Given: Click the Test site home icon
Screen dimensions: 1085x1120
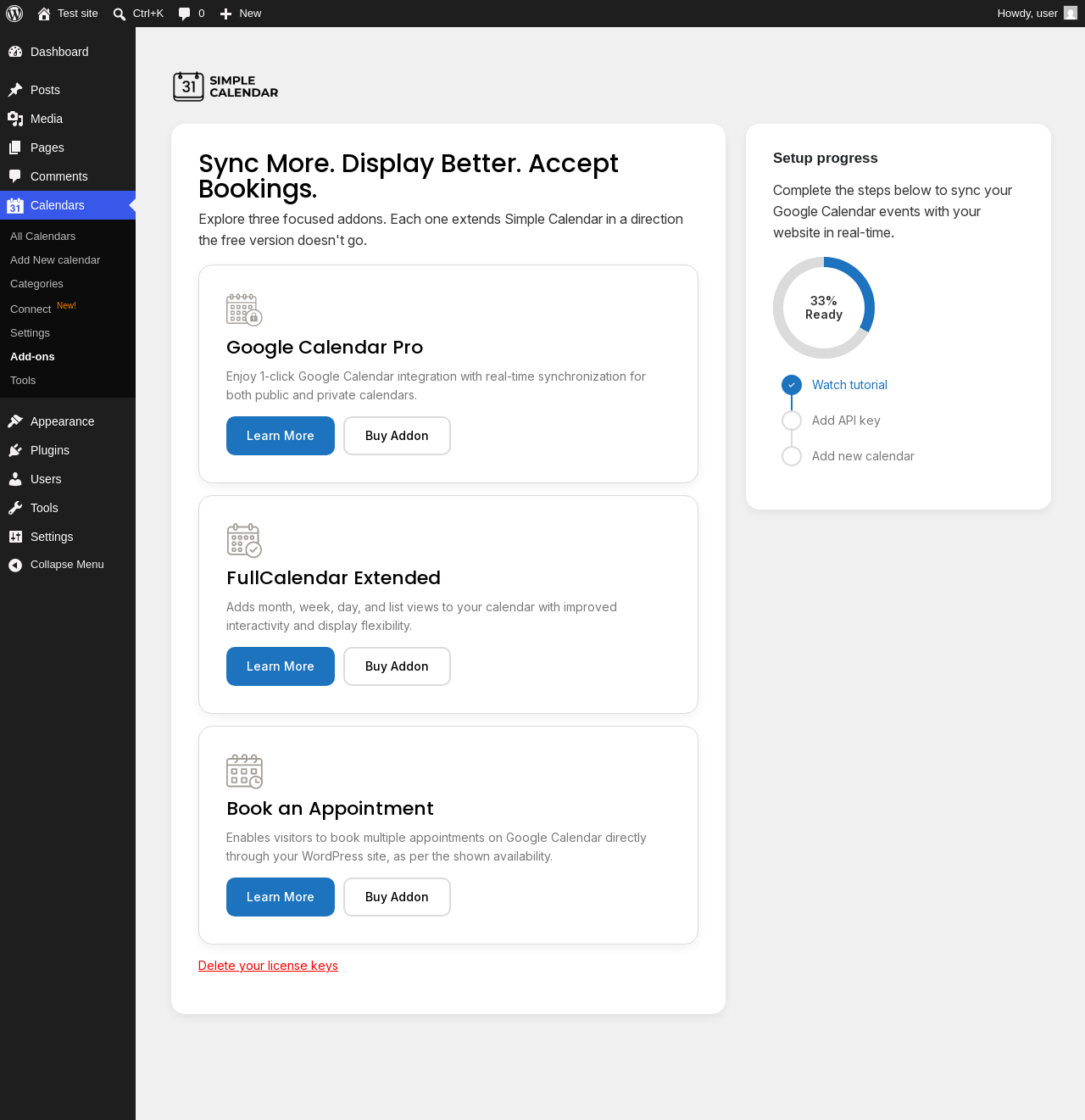Looking at the screenshot, I should pos(44,14).
